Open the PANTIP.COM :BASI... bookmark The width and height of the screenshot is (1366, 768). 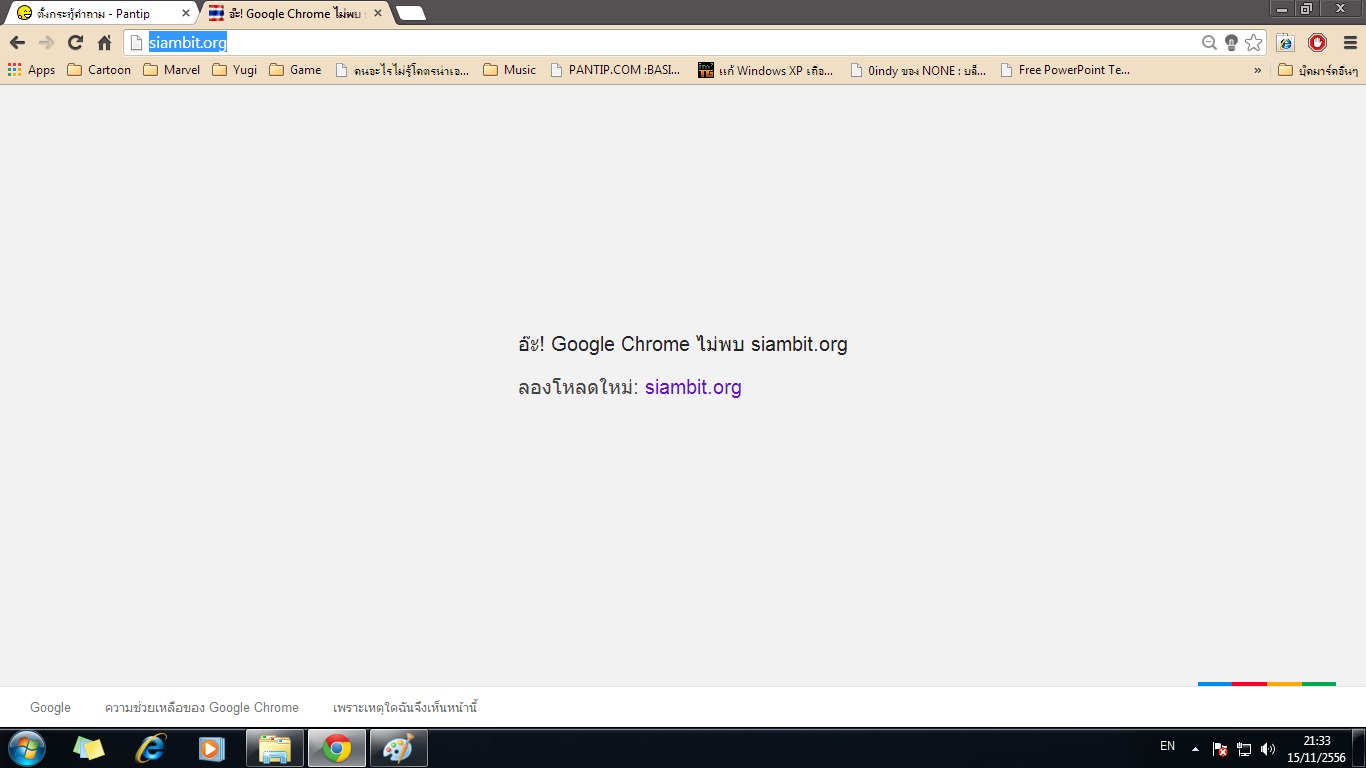click(x=615, y=70)
